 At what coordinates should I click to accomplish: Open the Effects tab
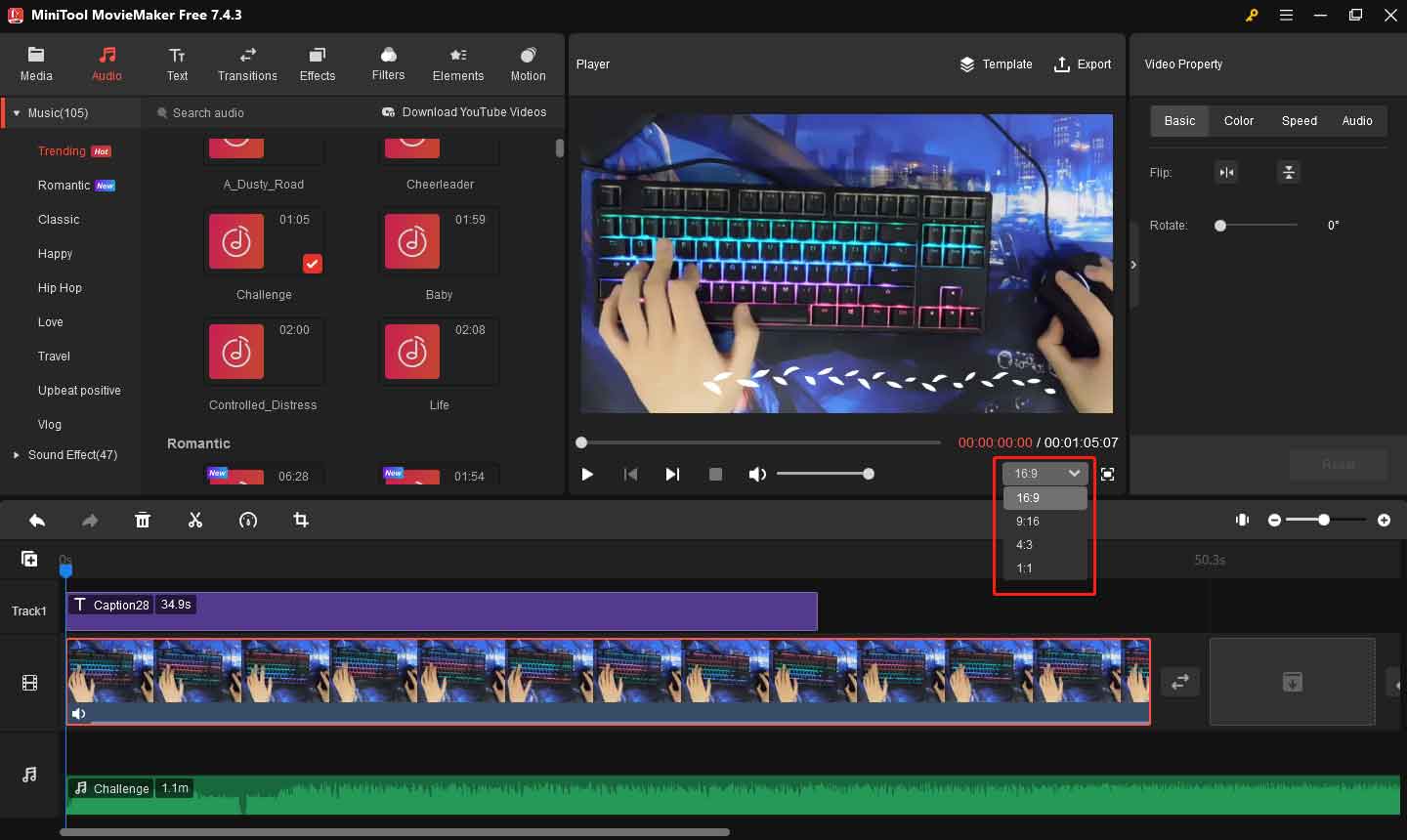click(x=318, y=63)
